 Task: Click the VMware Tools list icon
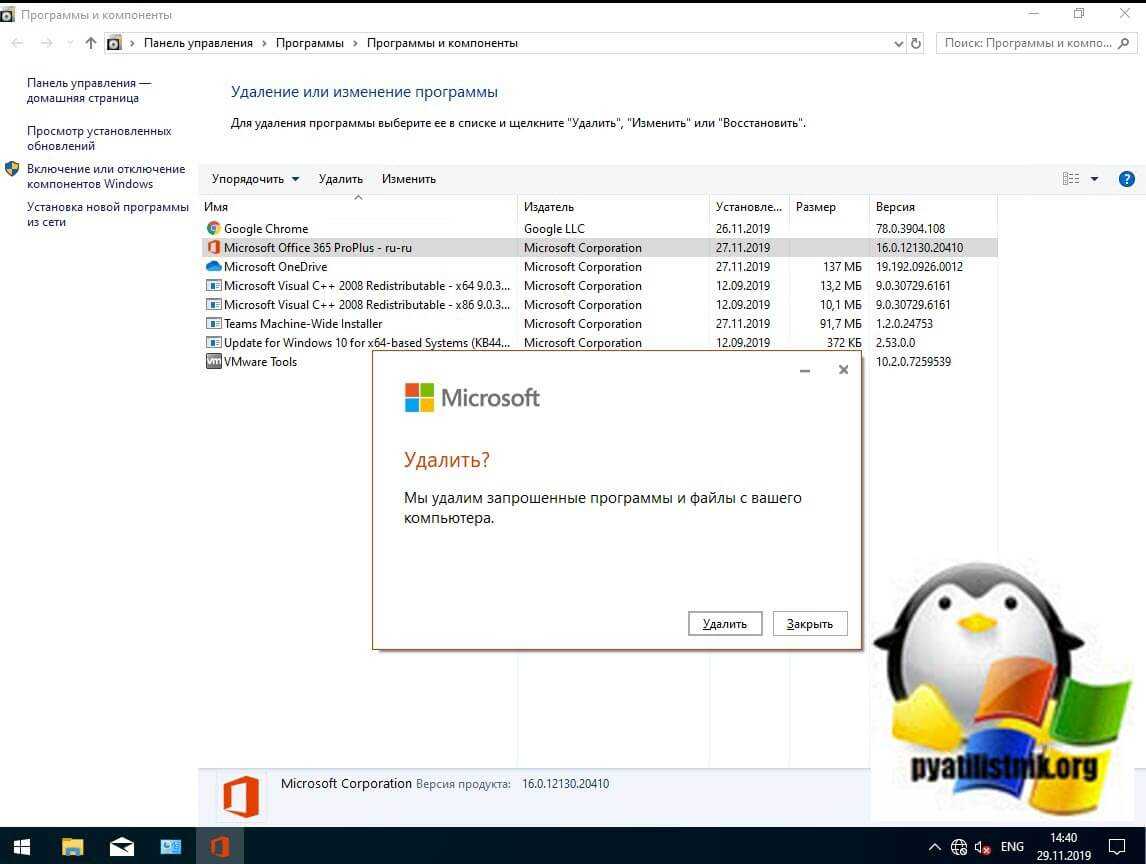(213, 362)
